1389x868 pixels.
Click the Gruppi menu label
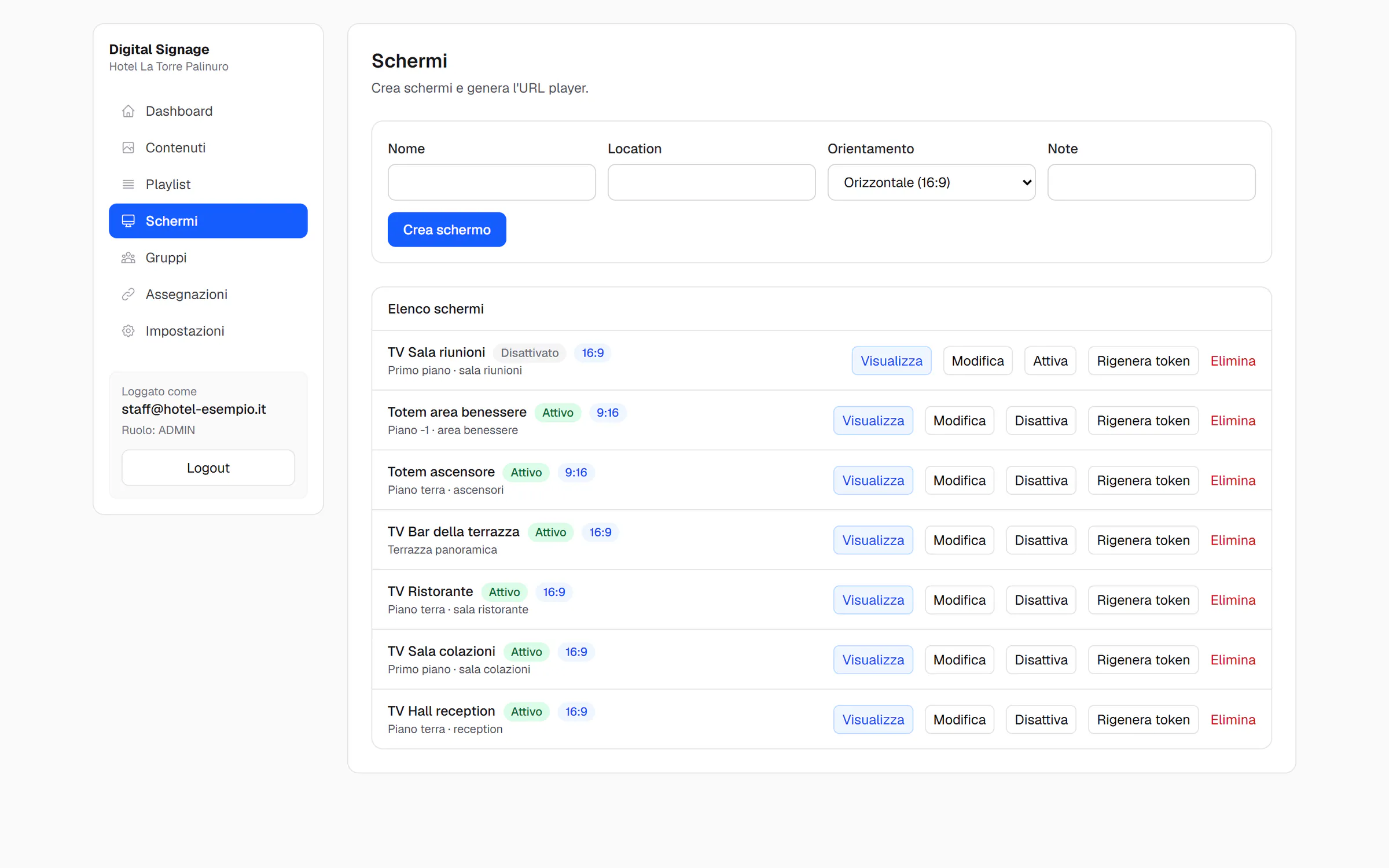point(166,258)
